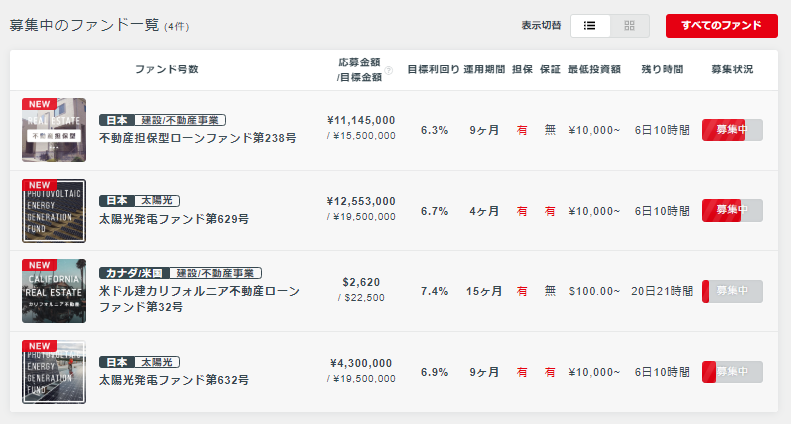Open 不動産担保型ローンファンド第238号 thumbnail

click(x=54, y=130)
